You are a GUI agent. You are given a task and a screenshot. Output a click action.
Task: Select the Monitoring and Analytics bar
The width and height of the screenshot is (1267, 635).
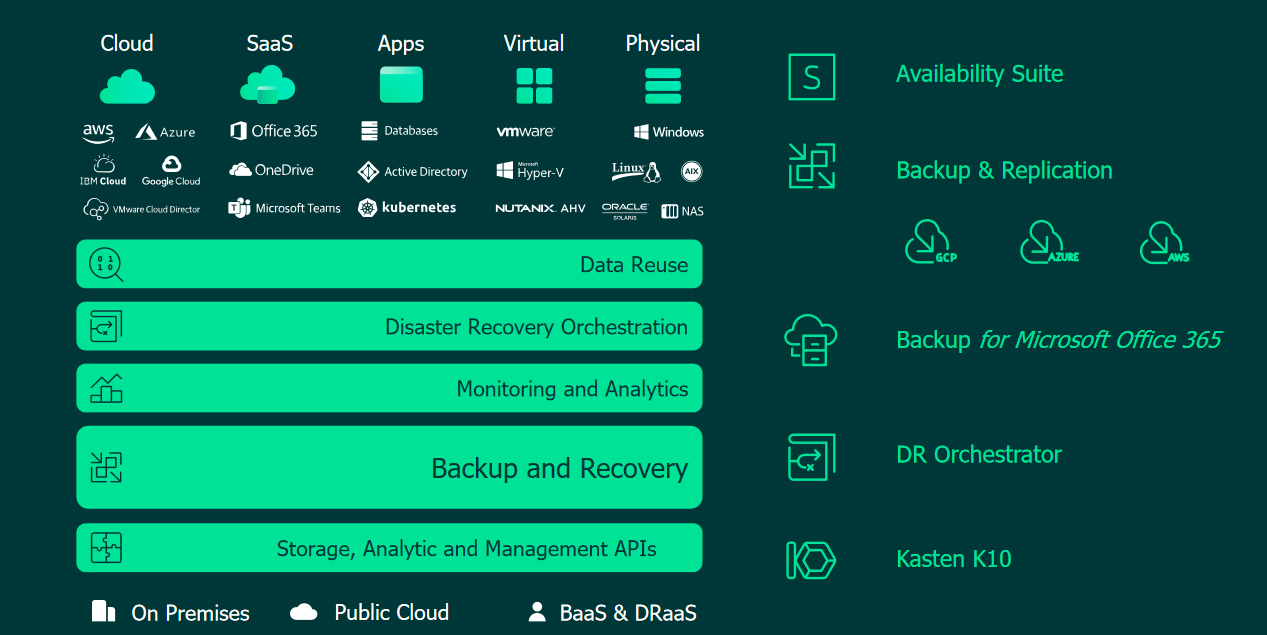[x=389, y=388]
